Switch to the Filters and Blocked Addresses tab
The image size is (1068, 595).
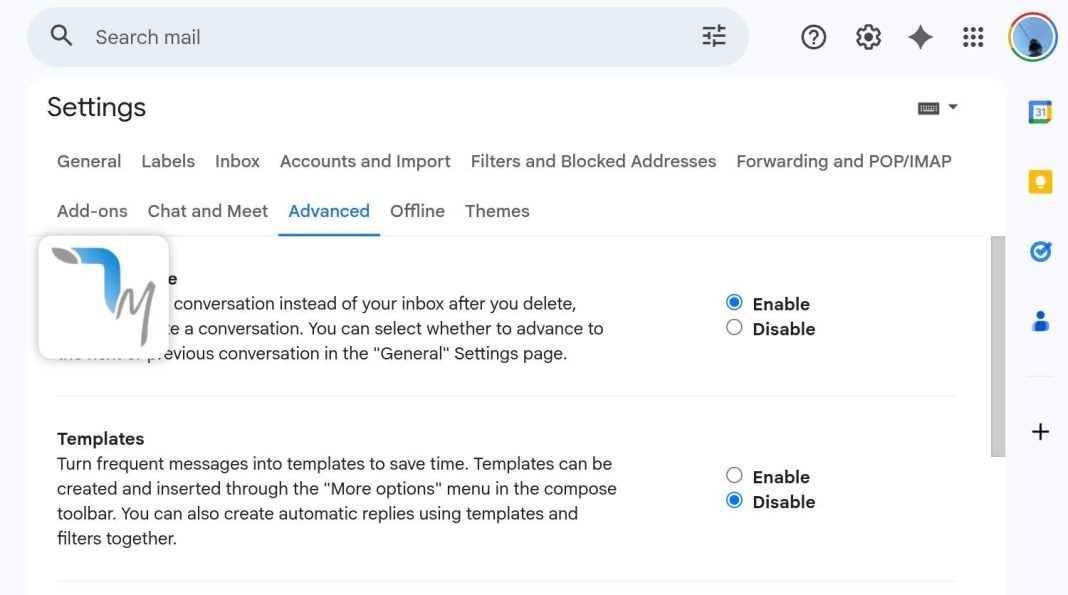[593, 161]
